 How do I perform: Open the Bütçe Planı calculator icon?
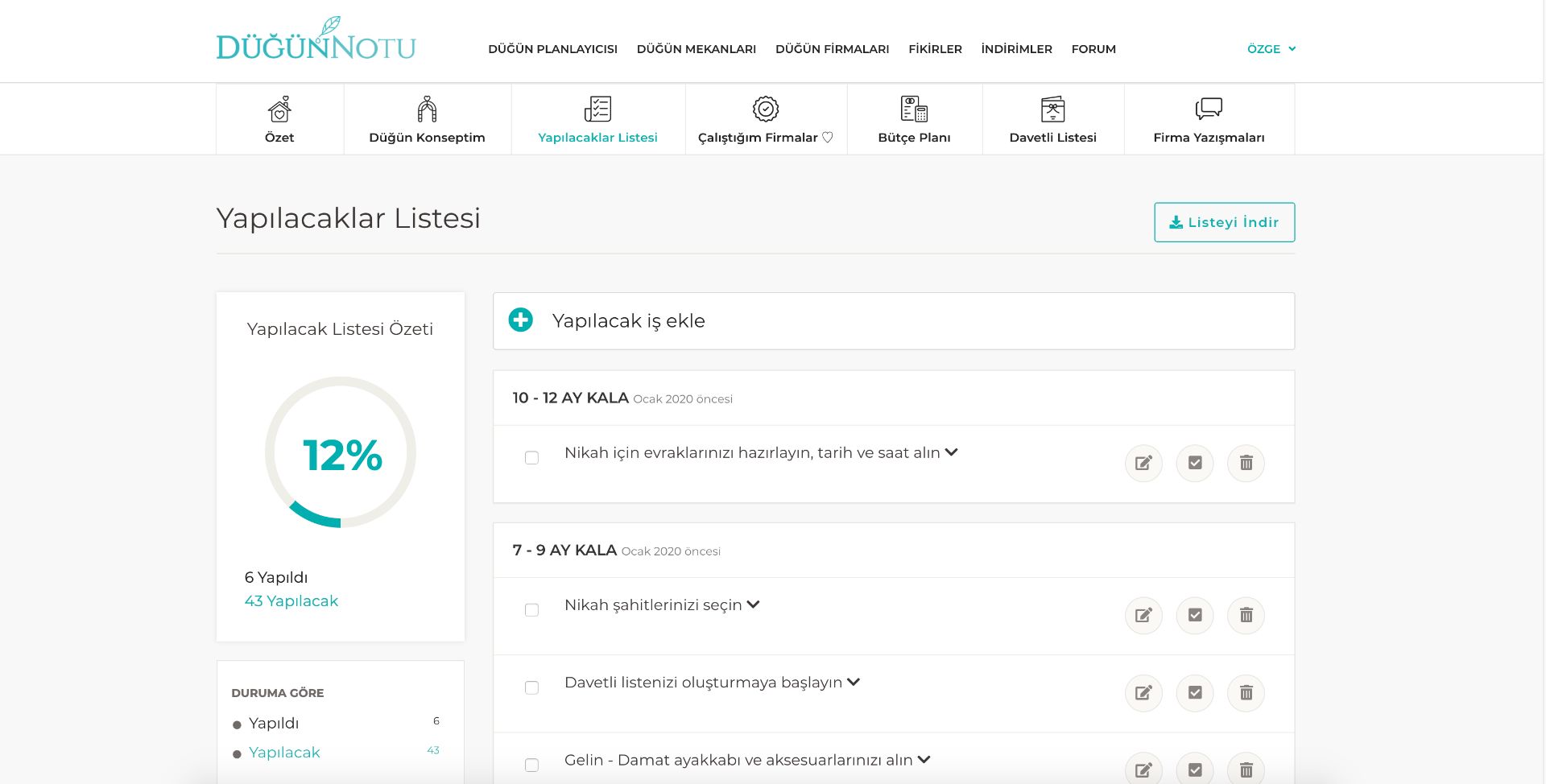[914, 109]
